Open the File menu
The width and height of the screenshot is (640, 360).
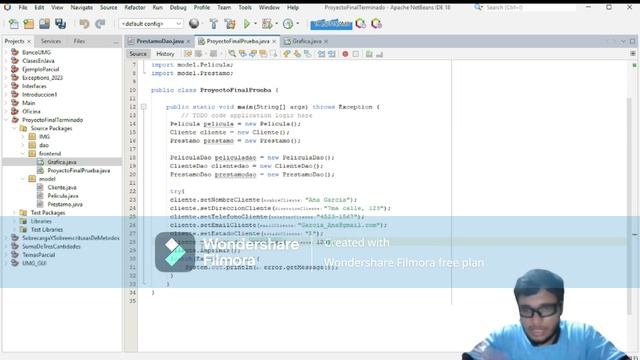coord(23,7)
